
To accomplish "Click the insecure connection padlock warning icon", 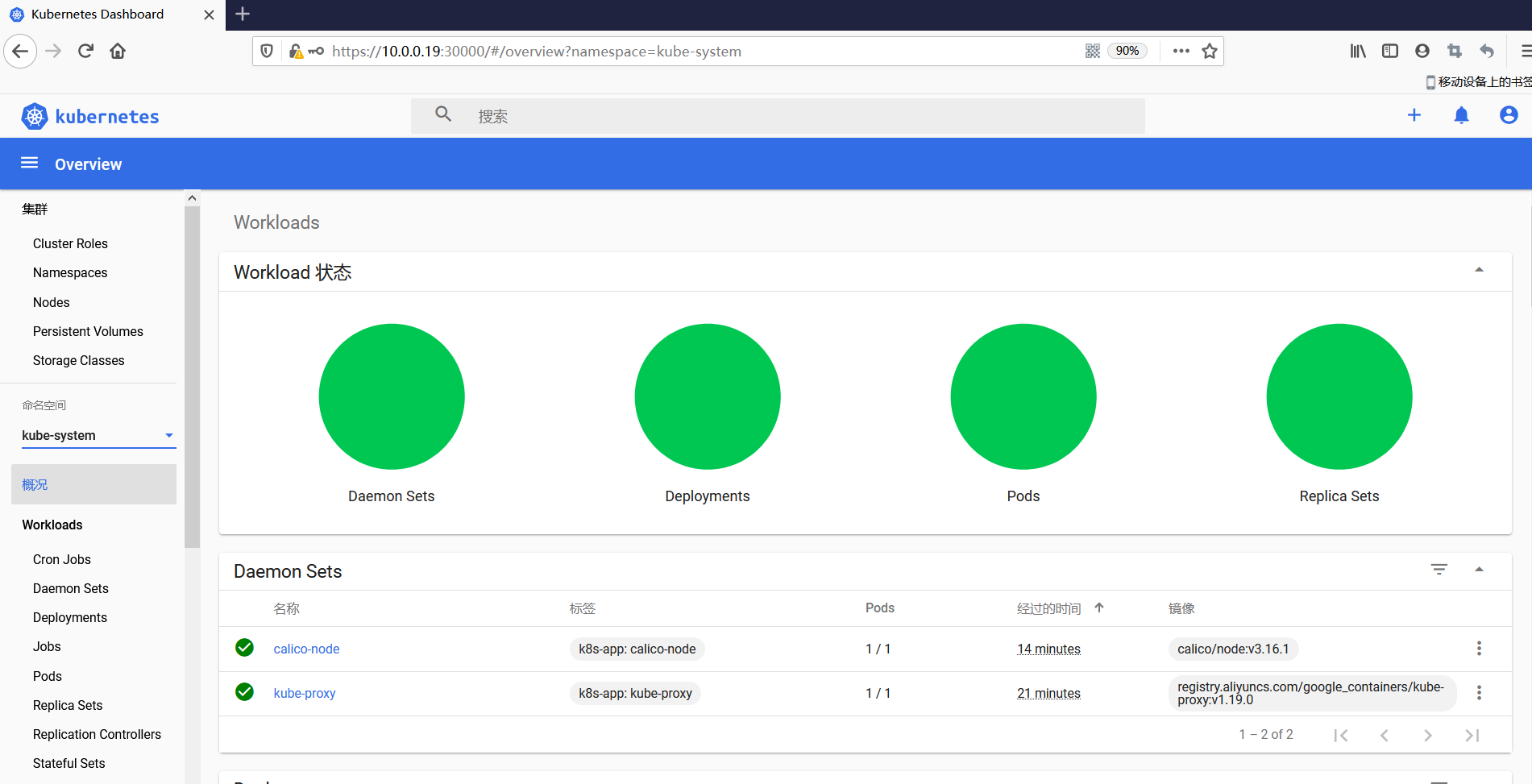I will (x=296, y=52).
